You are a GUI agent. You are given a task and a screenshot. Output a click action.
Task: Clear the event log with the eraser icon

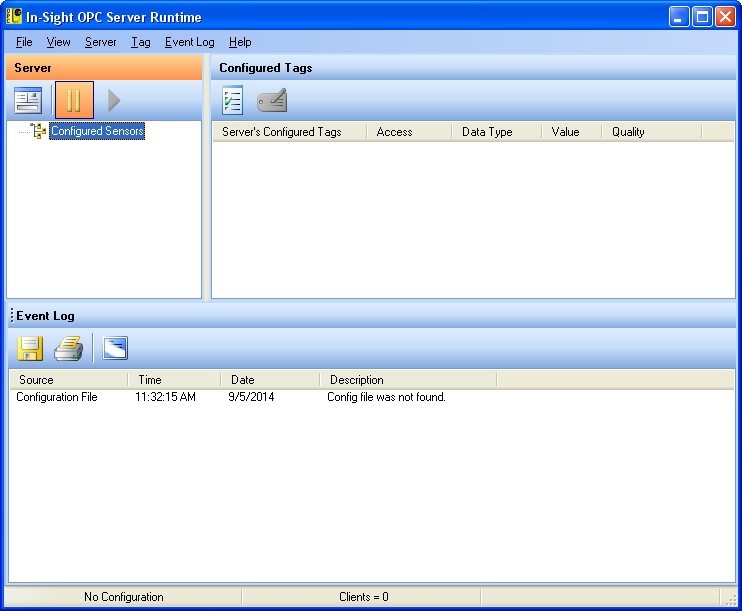pos(115,348)
